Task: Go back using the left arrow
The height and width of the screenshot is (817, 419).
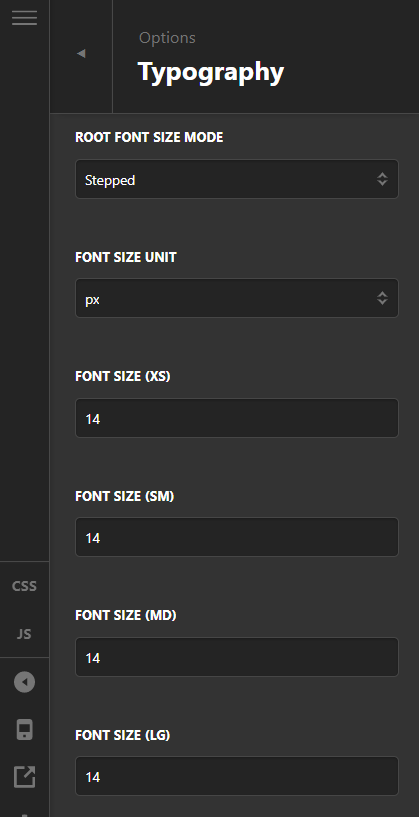Action: click(x=81, y=54)
